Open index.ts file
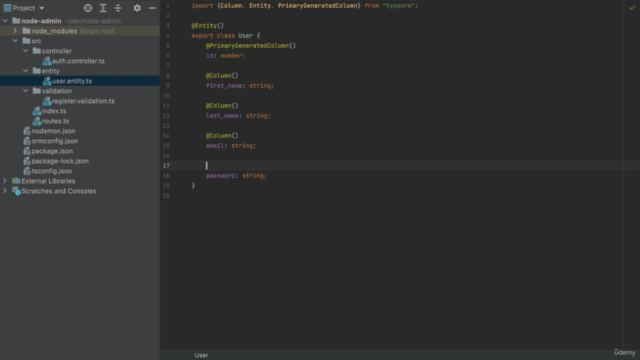 (54, 111)
